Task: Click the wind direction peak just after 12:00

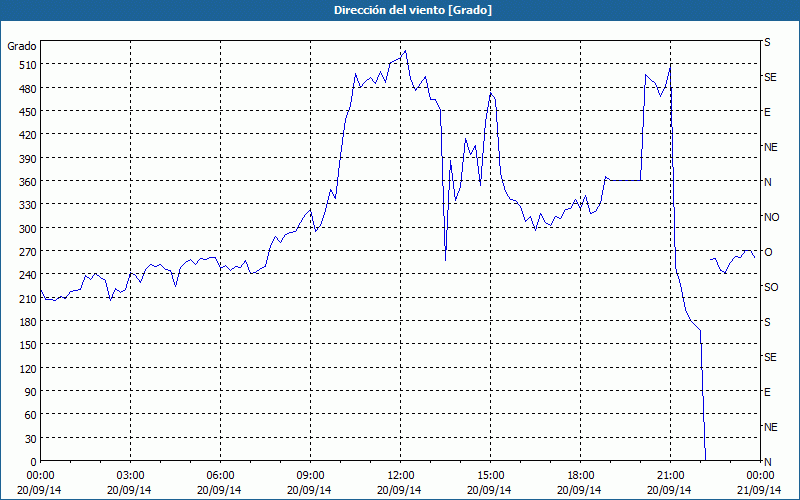Action: click(x=406, y=51)
